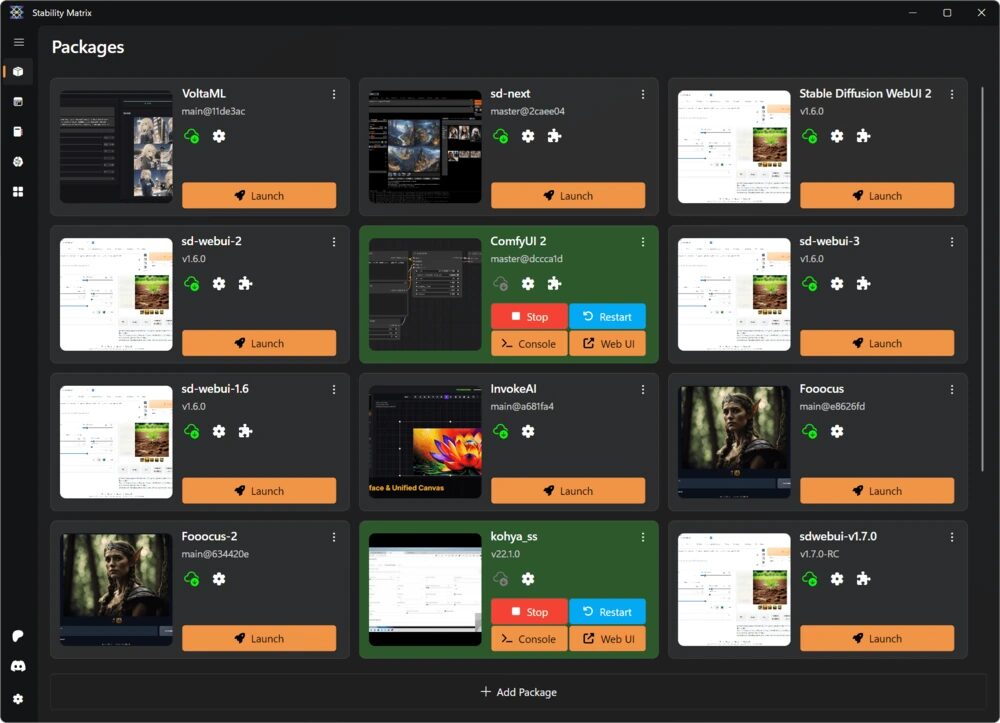Screen dimensions: 1000x723
Task: Launch the Fooocus package
Action: (x=876, y=491)
